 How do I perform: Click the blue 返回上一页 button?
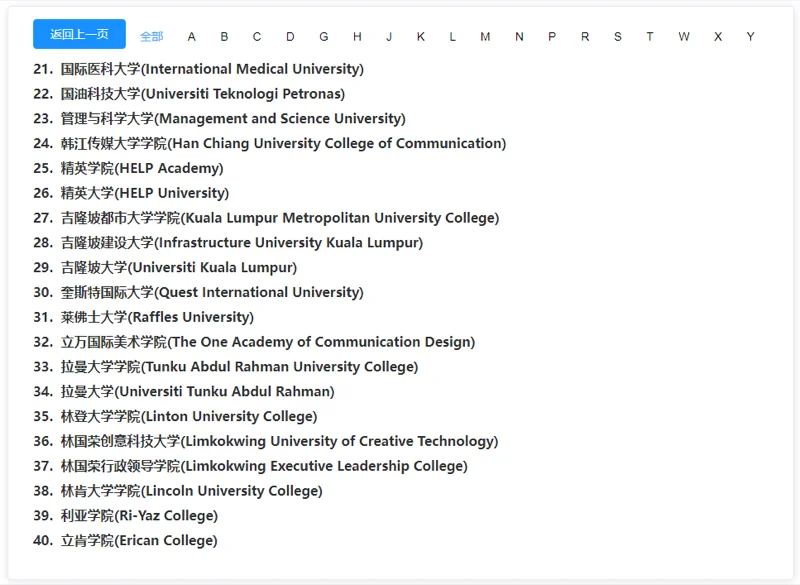(79, 34)
